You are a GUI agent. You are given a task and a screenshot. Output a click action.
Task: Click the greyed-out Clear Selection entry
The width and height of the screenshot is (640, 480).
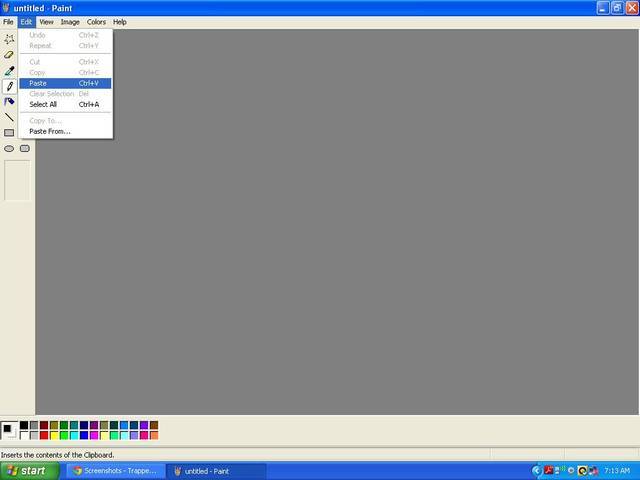[x=65, y=94]
